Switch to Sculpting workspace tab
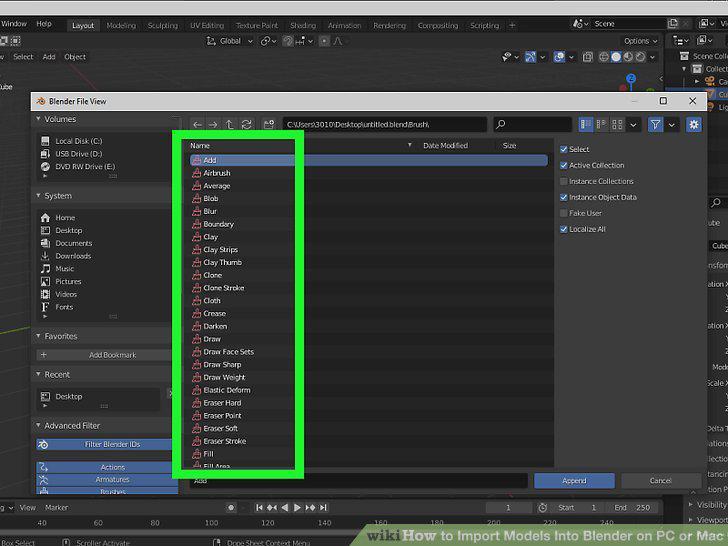The height and width of the screenshot is (546, 728). [163, 26]
